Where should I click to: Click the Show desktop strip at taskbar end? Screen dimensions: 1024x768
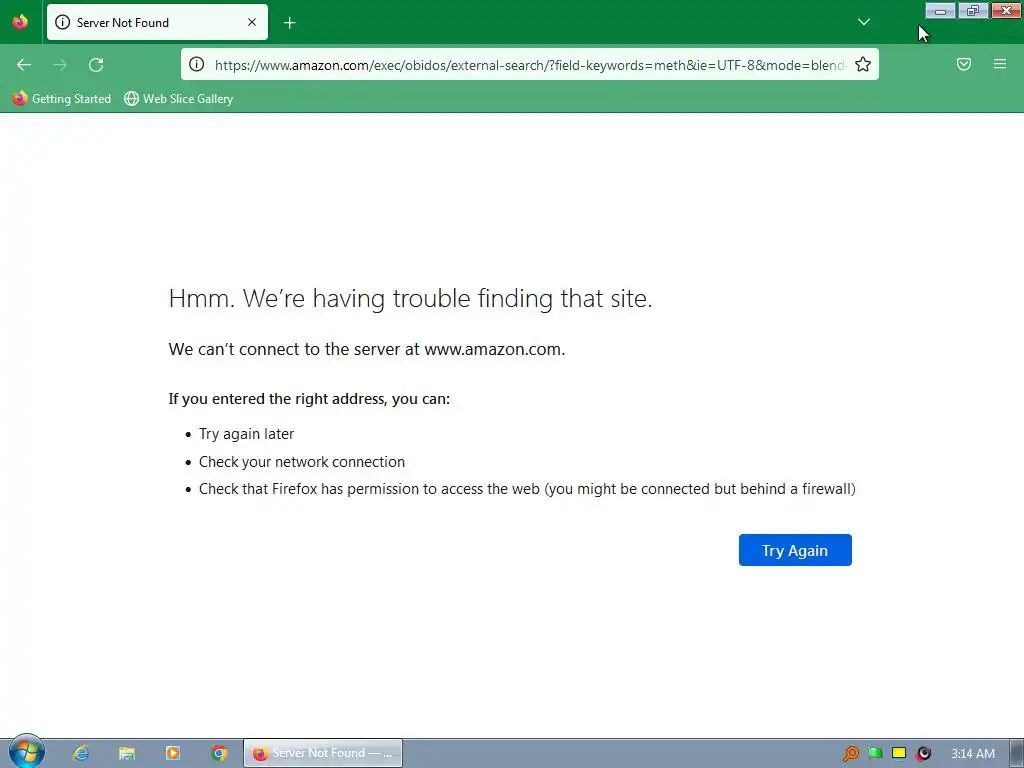1017,753
